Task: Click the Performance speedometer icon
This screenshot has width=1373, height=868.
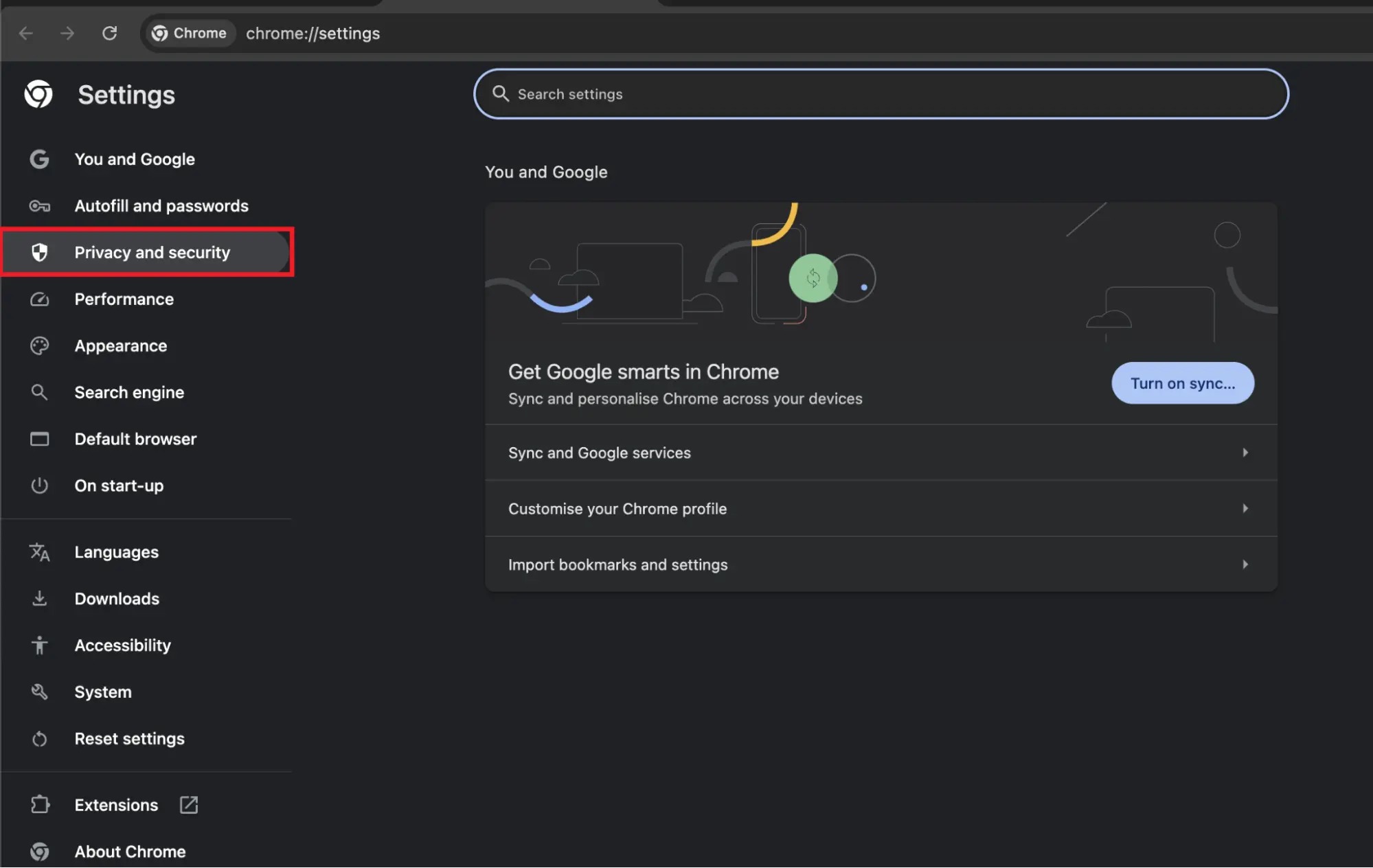Action: pos(39,299)
